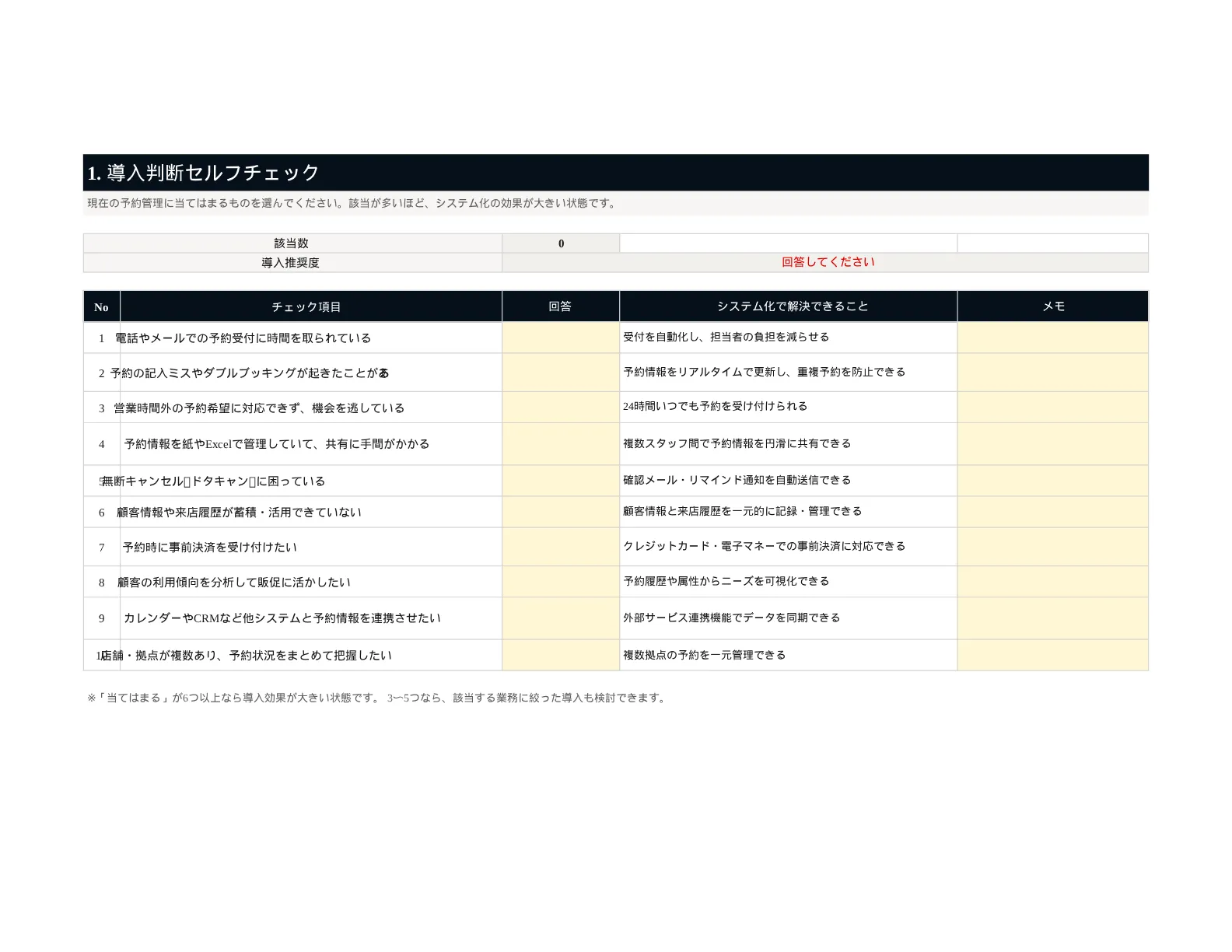Screen dimensions: 1232x952
Task: Click "複数スタッフ間で予約情報を円滑に共有できる"
Action: pos(737,443)
